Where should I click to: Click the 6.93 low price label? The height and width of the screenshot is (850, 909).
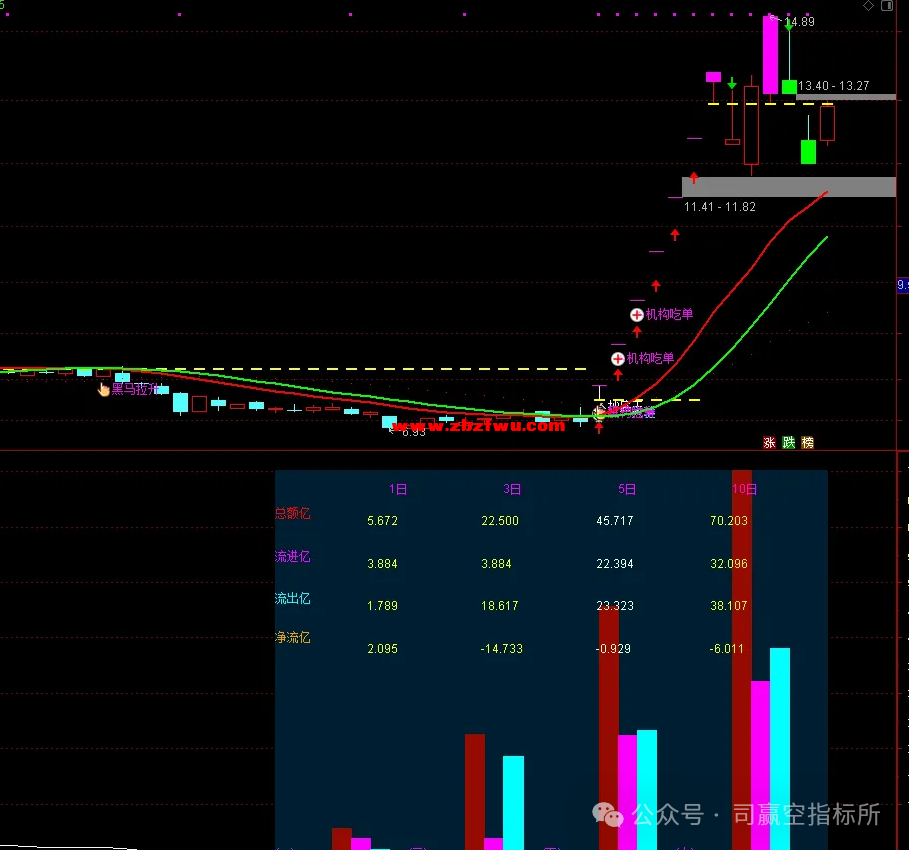point(414,433)
